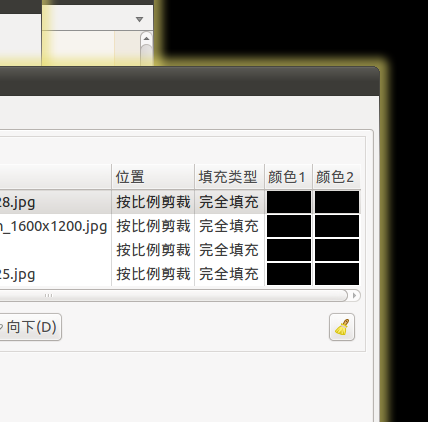This screenshot has width=428, height=422.
Task: Sort by the 填充类型 column header
Action: click(x=229, y=177)
